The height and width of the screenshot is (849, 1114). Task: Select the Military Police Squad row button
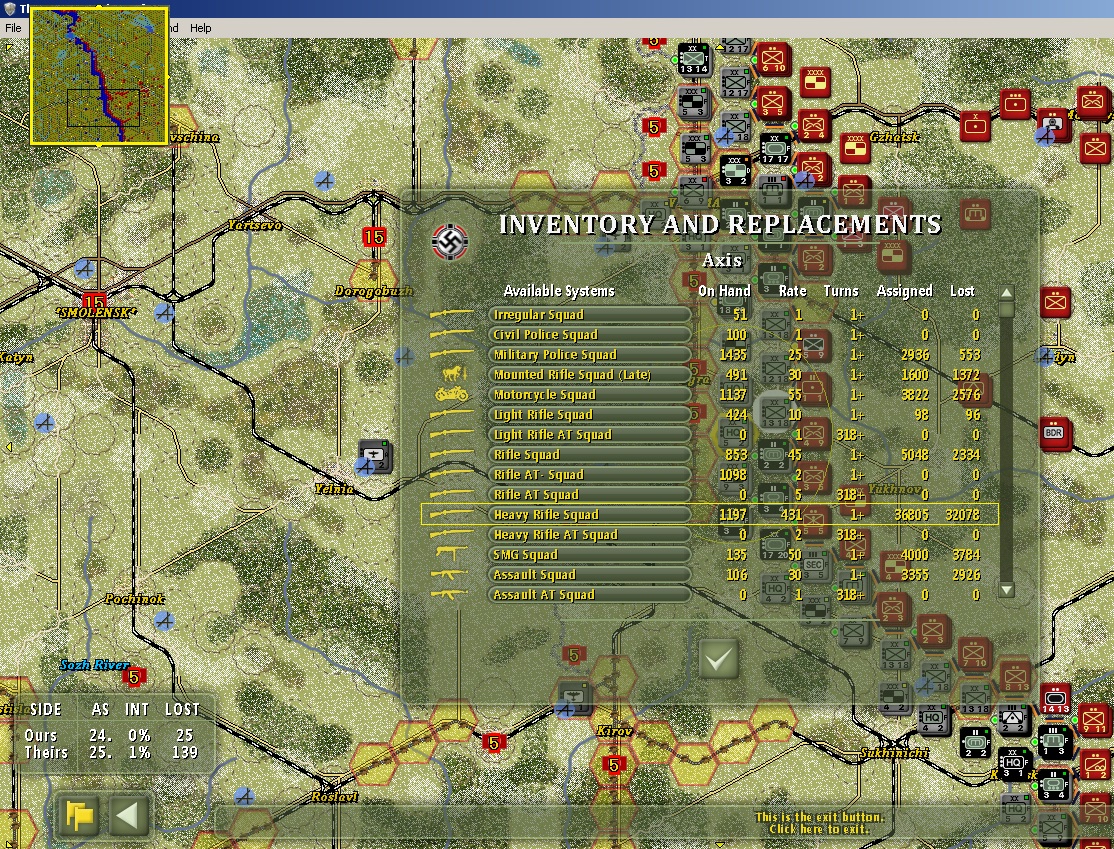pyautogui.click(x=590, y=355)
